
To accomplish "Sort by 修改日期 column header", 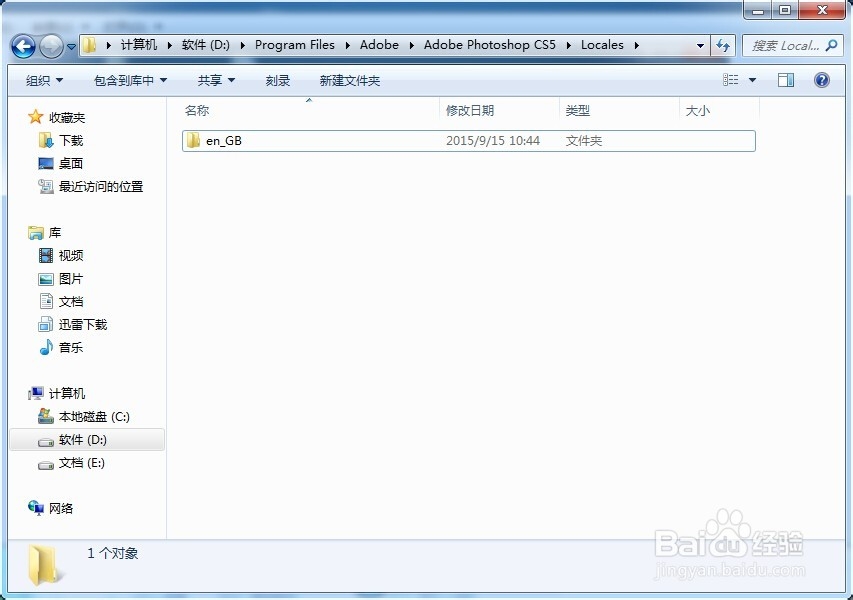I will tap(470, 110).
